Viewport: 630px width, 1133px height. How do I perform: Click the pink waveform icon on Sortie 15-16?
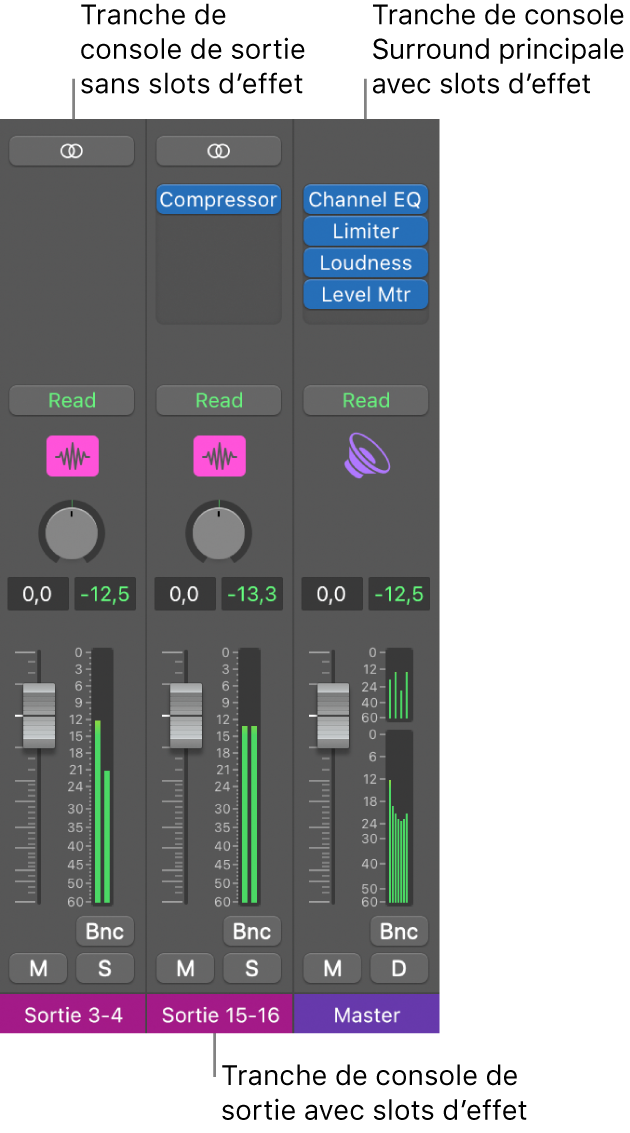point(219,457)
